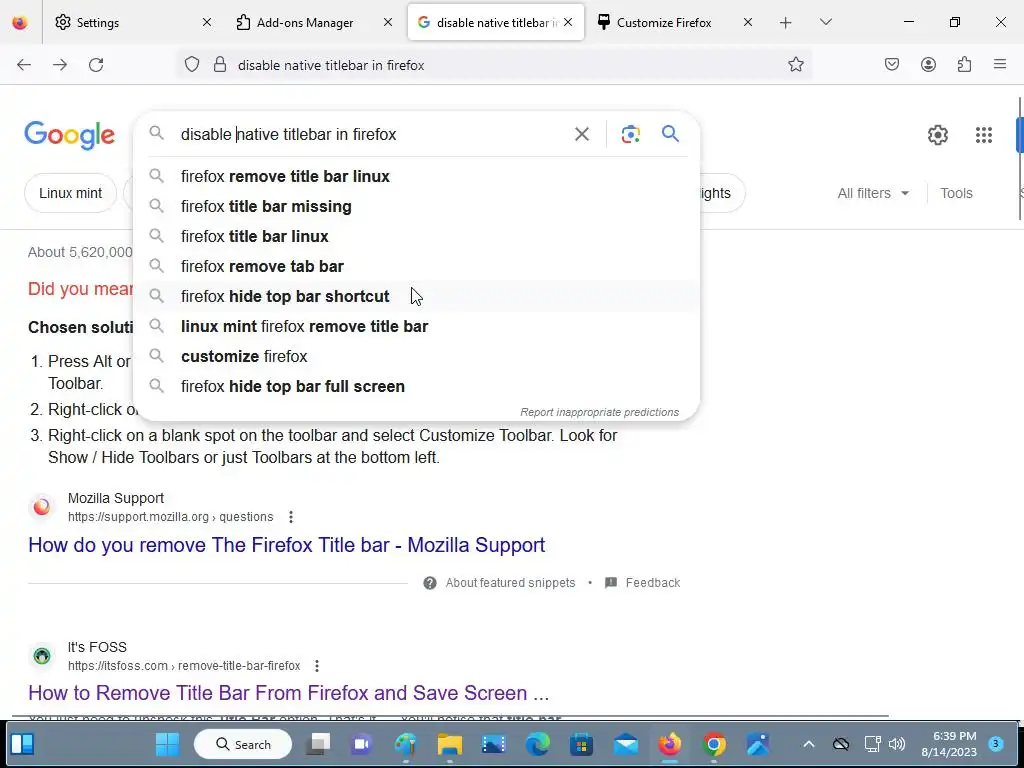Viewport: 1024px width, 768px height.
Task: Click Report inappropriate predictions
Action: point(600,412)
